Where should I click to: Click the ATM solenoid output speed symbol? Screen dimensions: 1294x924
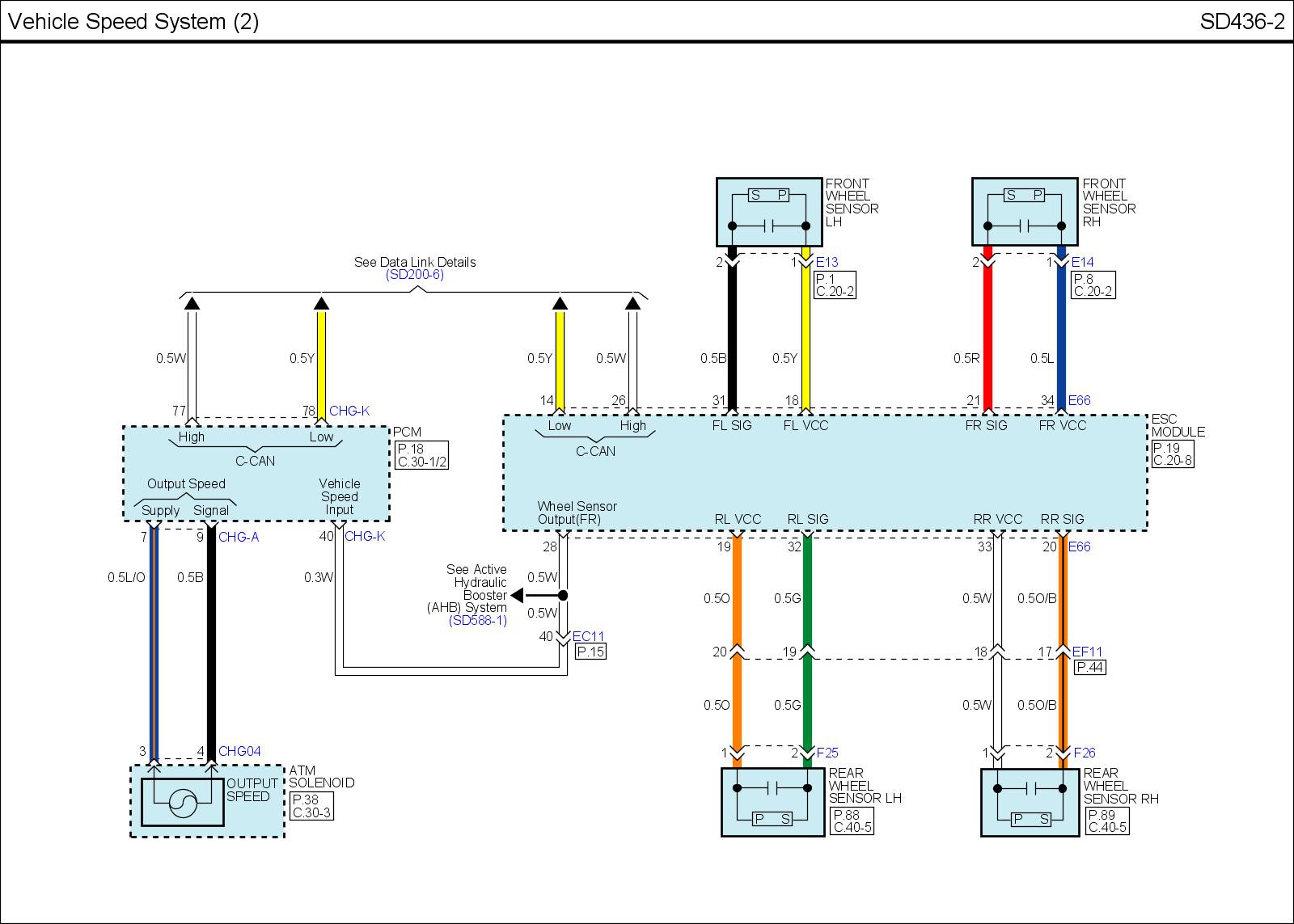[183, 802]
